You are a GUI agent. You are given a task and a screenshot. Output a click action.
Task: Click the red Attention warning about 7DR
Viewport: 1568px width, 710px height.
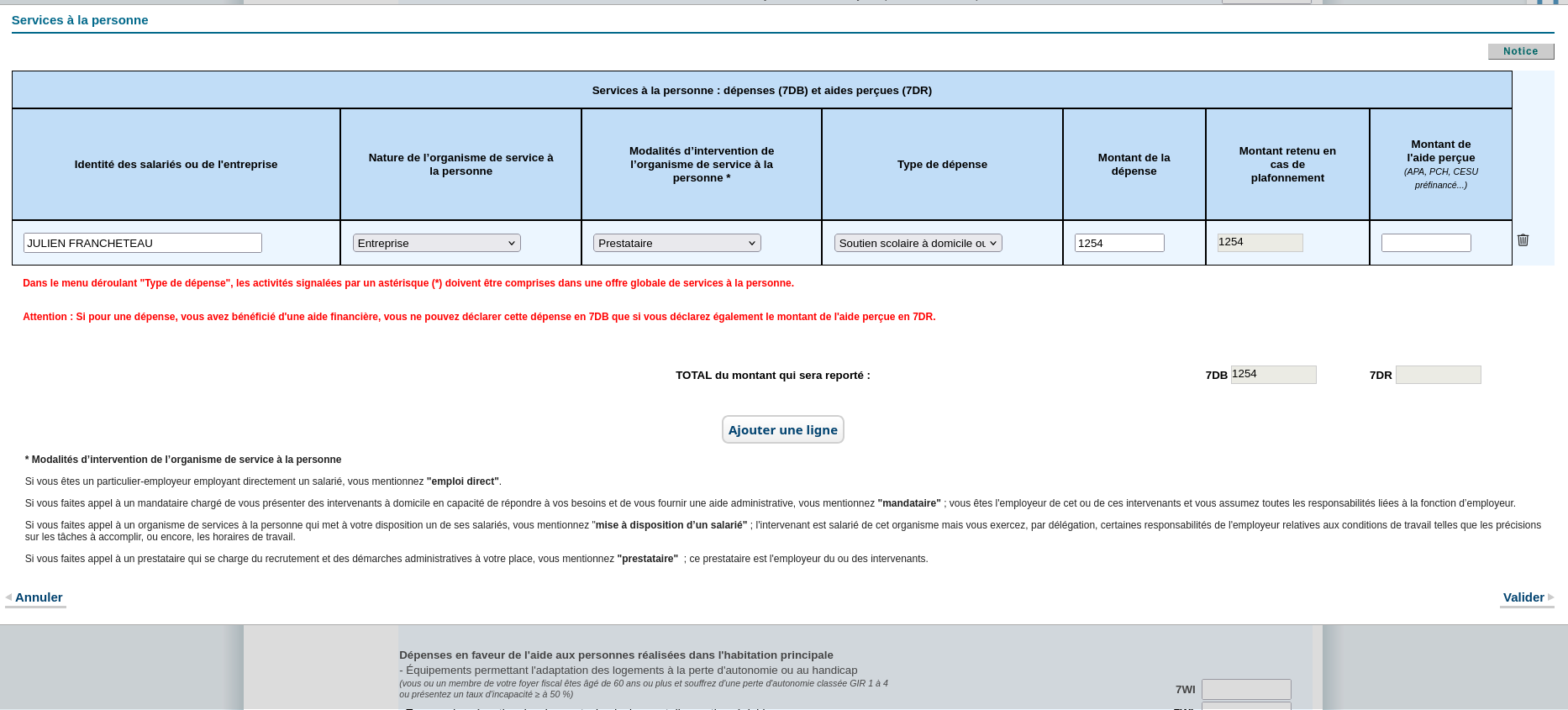[479, 317]
